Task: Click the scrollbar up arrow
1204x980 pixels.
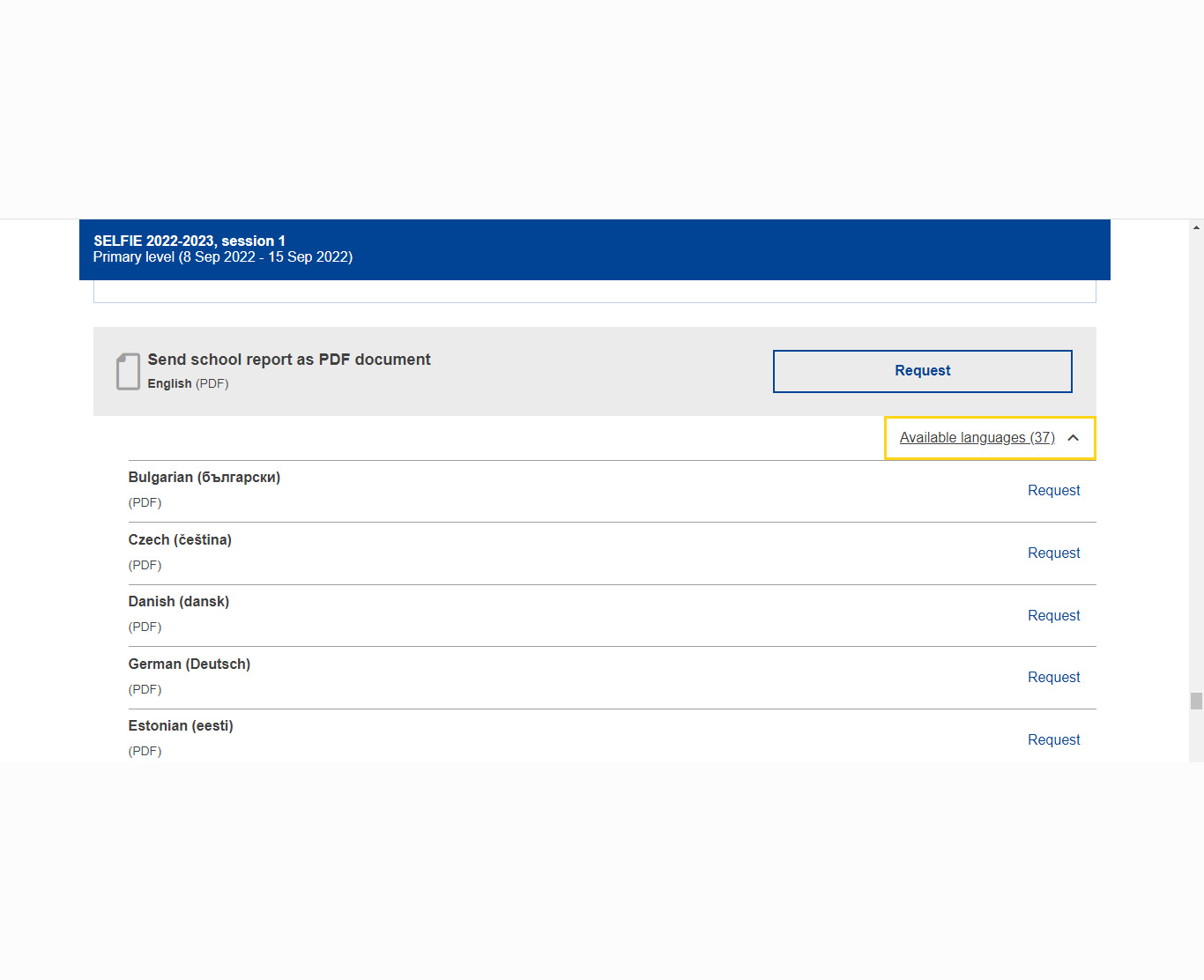Action: pos(1196,227)
